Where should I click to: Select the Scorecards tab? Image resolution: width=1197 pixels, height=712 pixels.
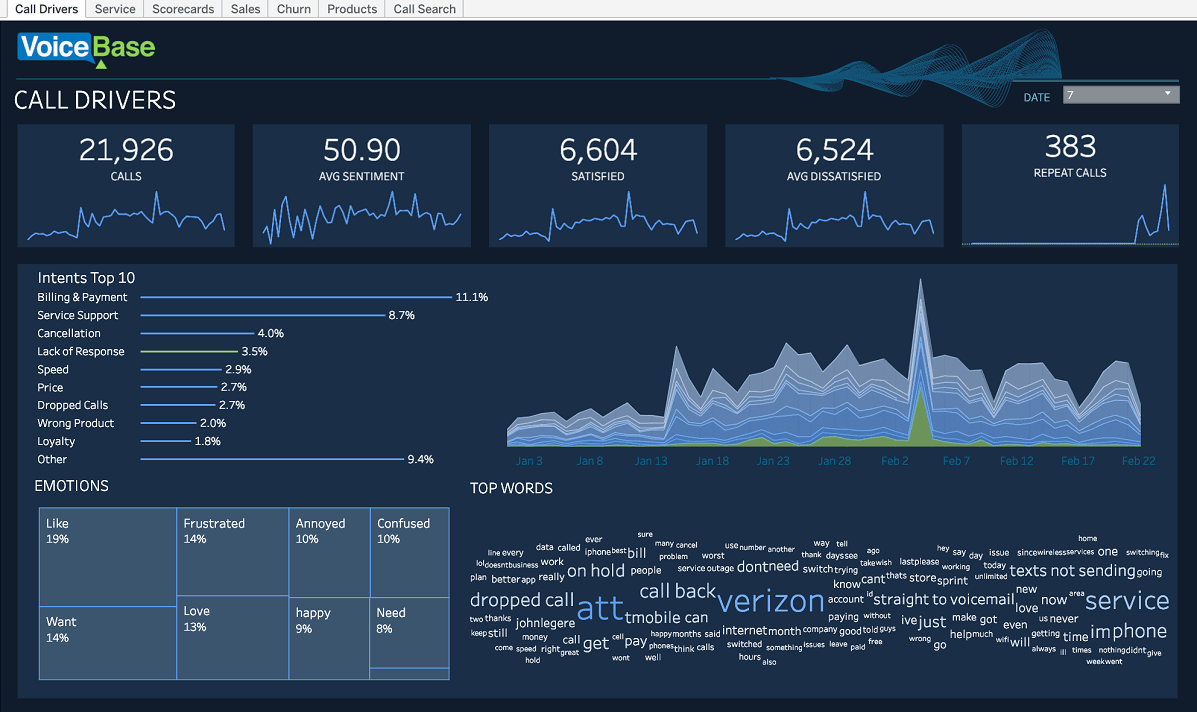tap(182, 8)
